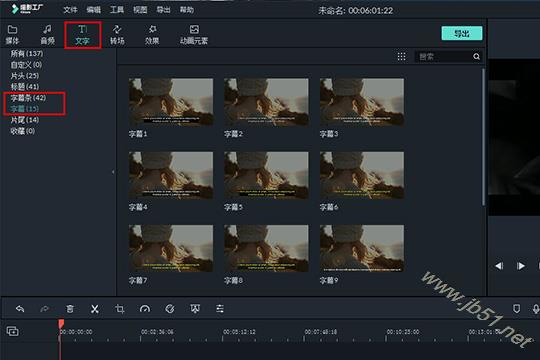540x360 pixels.
Task: Click the delete trash icon
Action: click(x=70, y=309)
